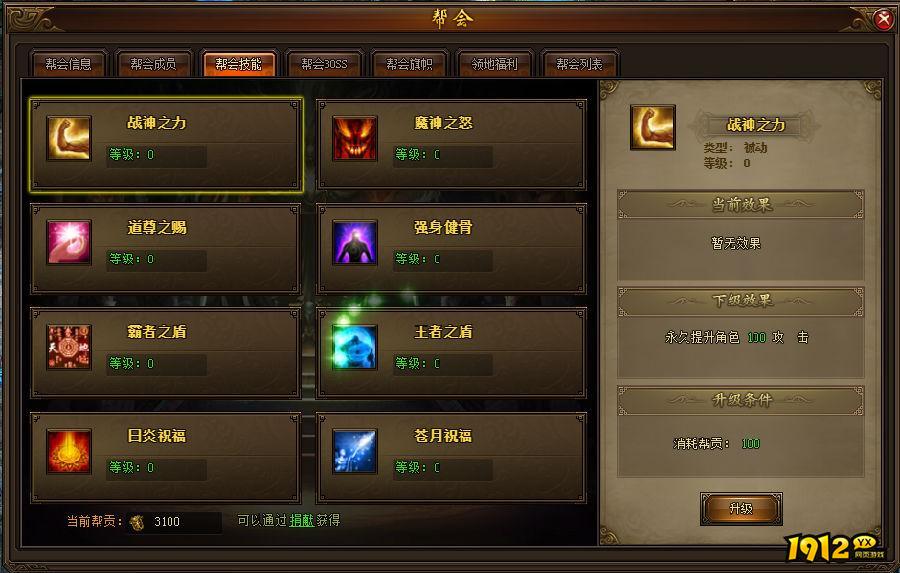This screenshot has width=900, height=573.
Task: Select the 强身健骨 purple figure icon
Action: (x=355, y=242)
